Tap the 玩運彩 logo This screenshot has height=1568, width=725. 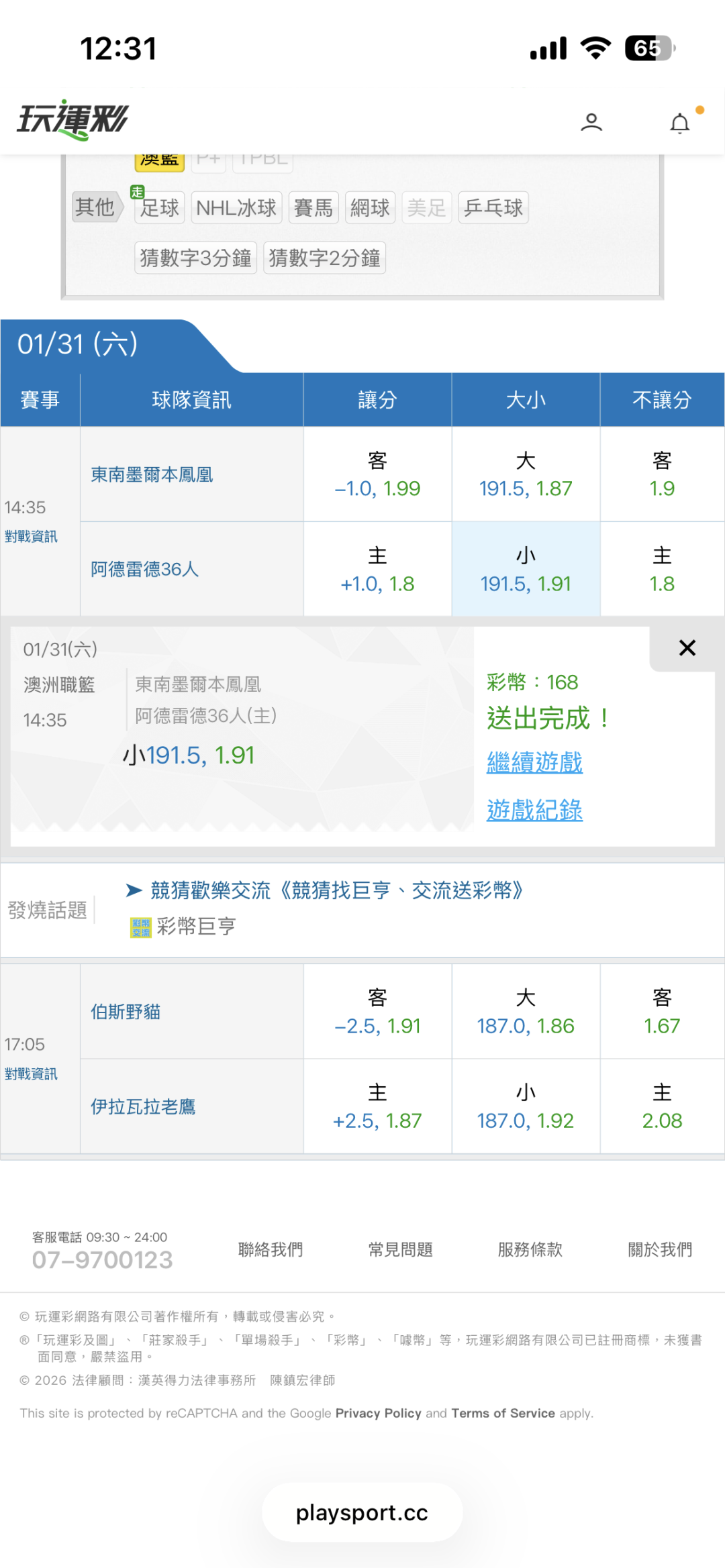(72, 120)
